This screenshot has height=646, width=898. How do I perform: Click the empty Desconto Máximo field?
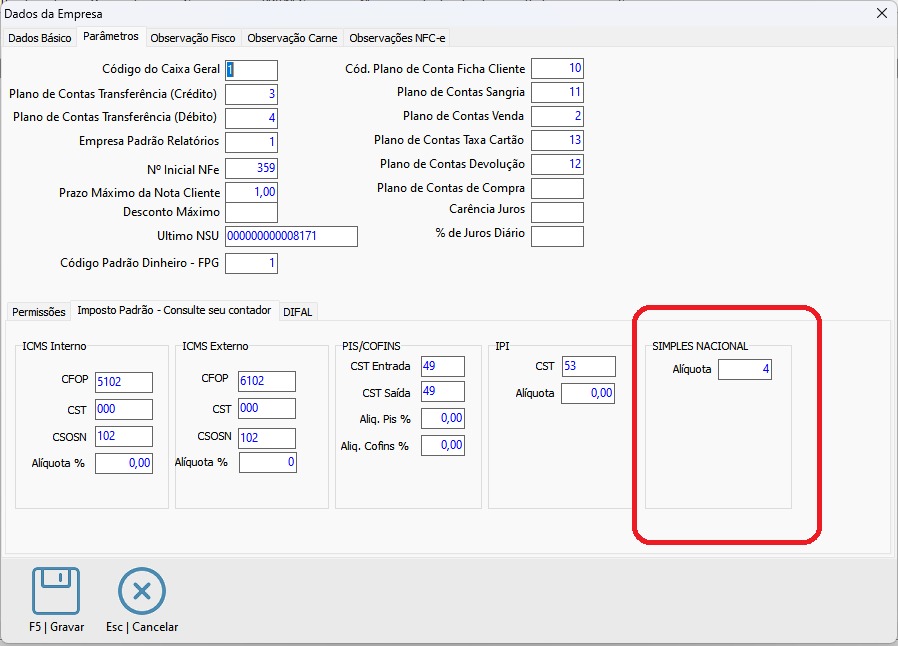[251, 212]
